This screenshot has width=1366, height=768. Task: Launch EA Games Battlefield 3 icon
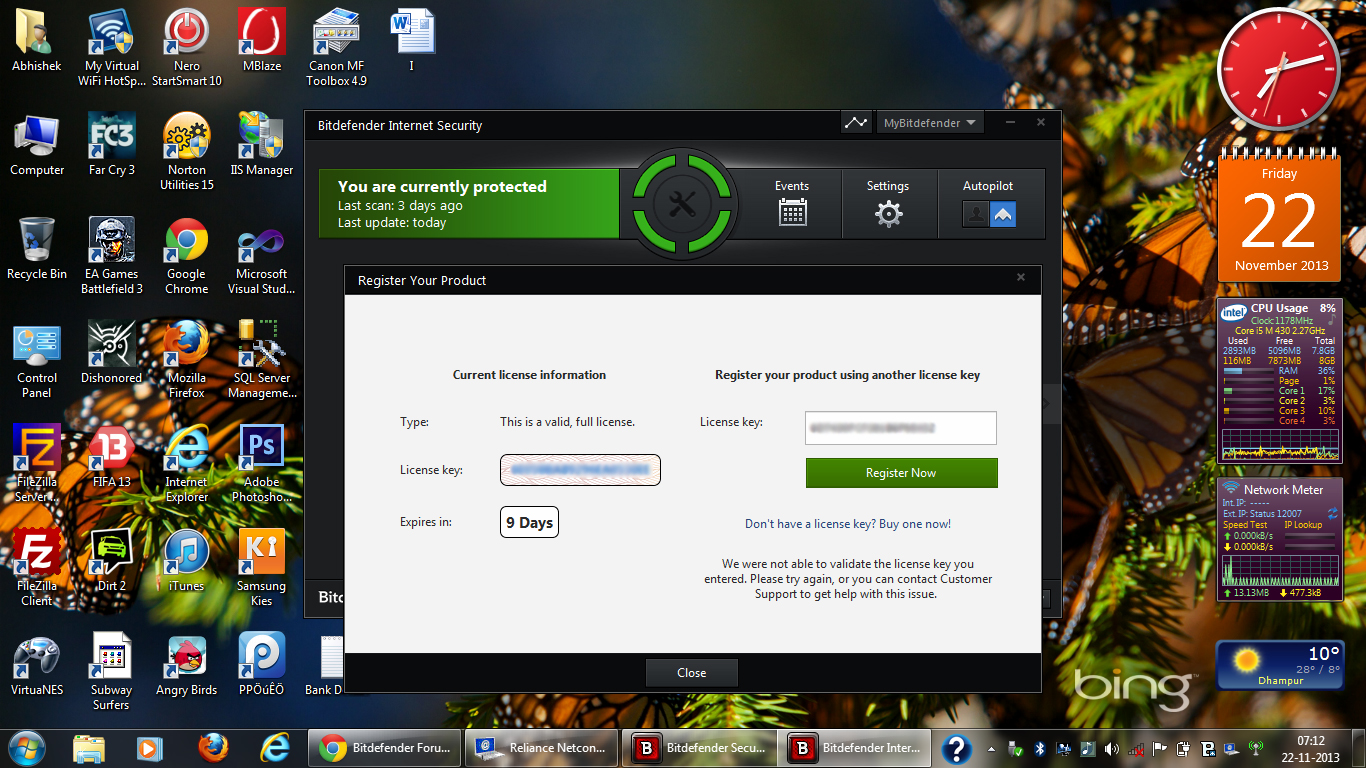click(x=112, y=255)
